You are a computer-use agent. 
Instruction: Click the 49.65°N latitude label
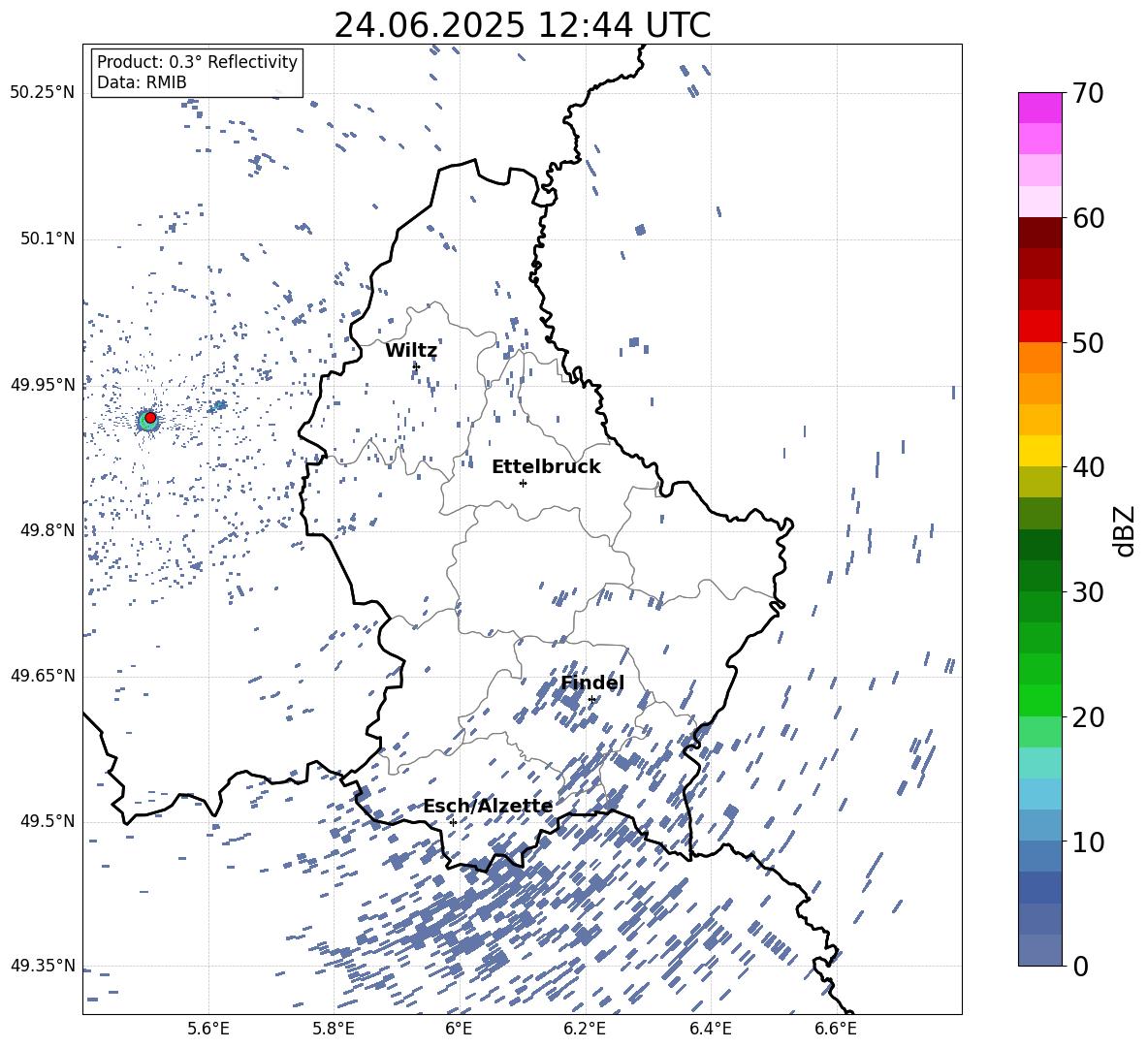coord(43,676)
